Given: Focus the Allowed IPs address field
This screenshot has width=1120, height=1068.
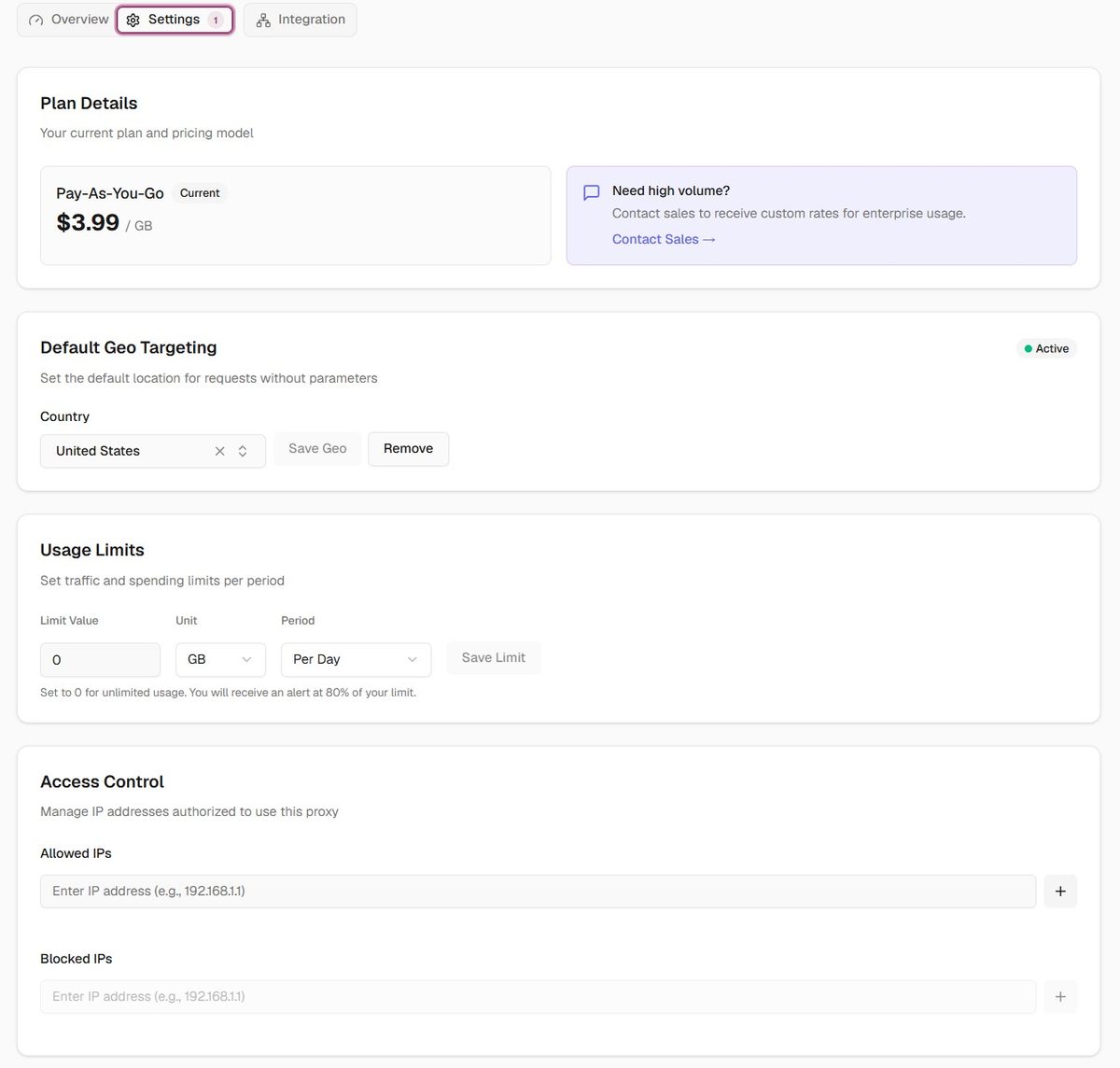Looking at the screenshot, I should (538, 892).
